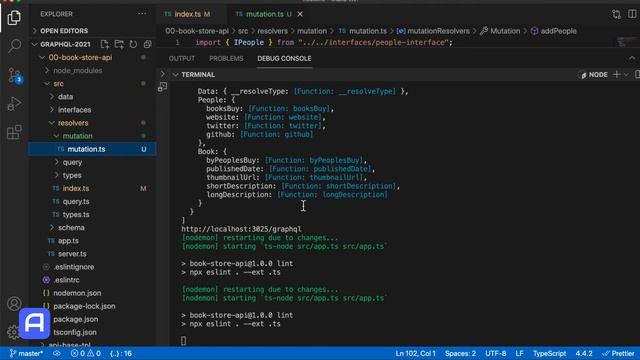
Task: Open the Manage gear icon
Action: 12,332
